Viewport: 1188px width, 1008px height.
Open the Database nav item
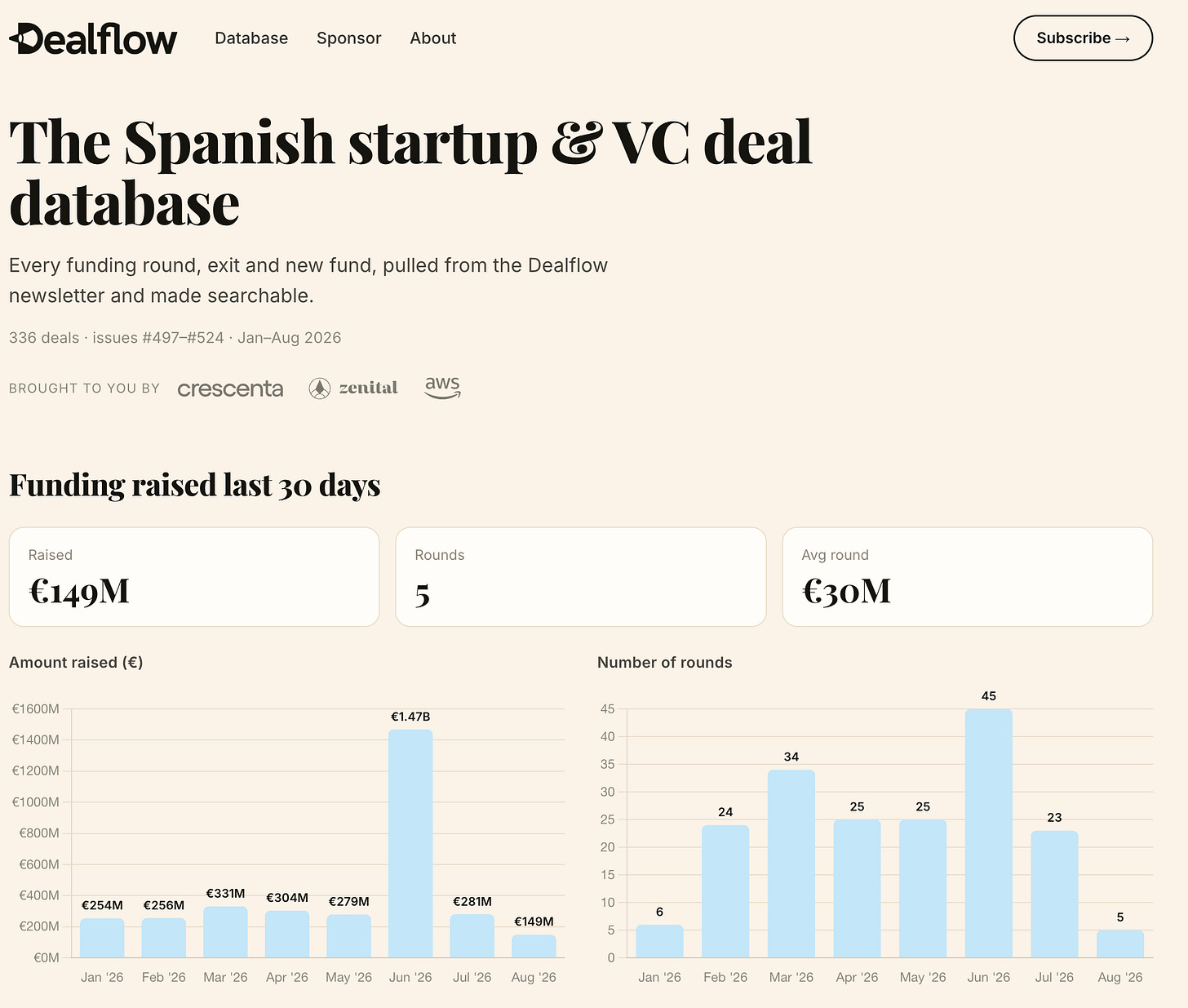point(251,38)
